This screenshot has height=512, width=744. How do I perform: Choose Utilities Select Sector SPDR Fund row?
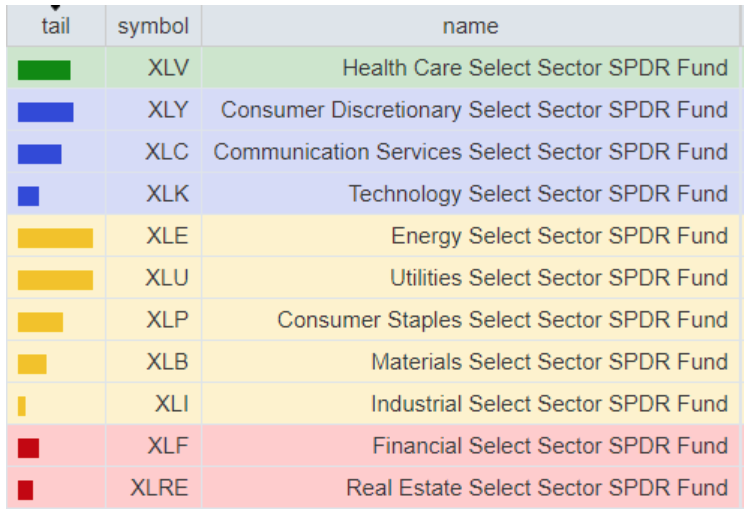pos(559,278)
